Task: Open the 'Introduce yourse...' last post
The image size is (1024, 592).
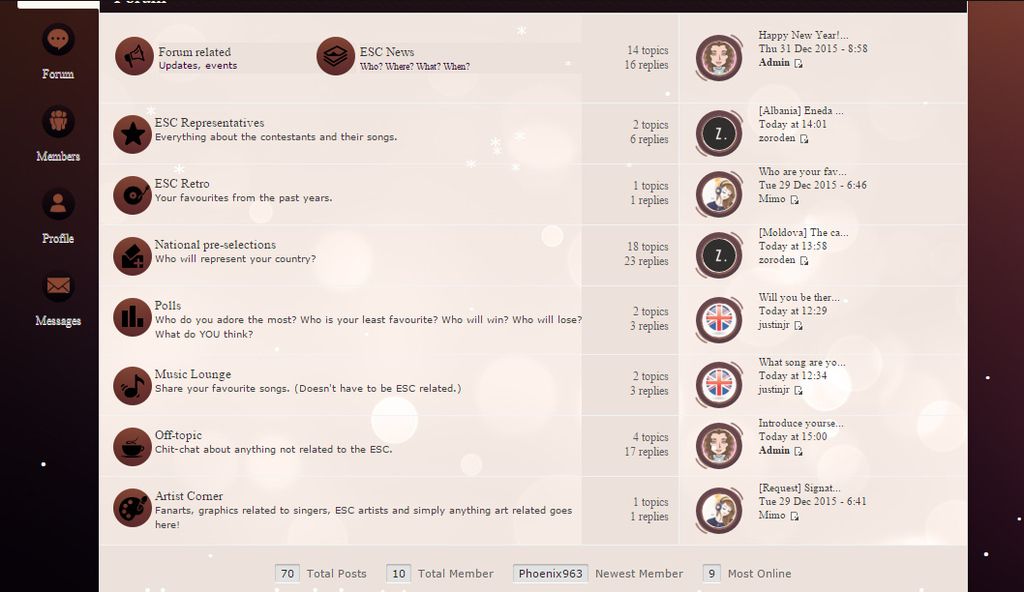Action: (801, 423)
